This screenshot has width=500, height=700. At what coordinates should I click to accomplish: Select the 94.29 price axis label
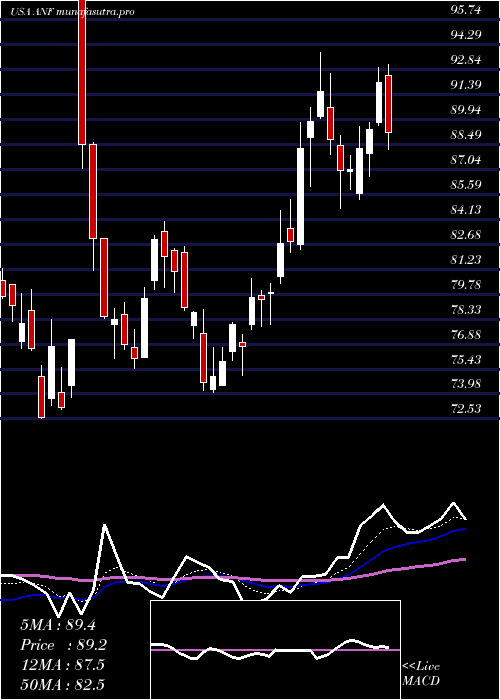(x=466, y=35)
